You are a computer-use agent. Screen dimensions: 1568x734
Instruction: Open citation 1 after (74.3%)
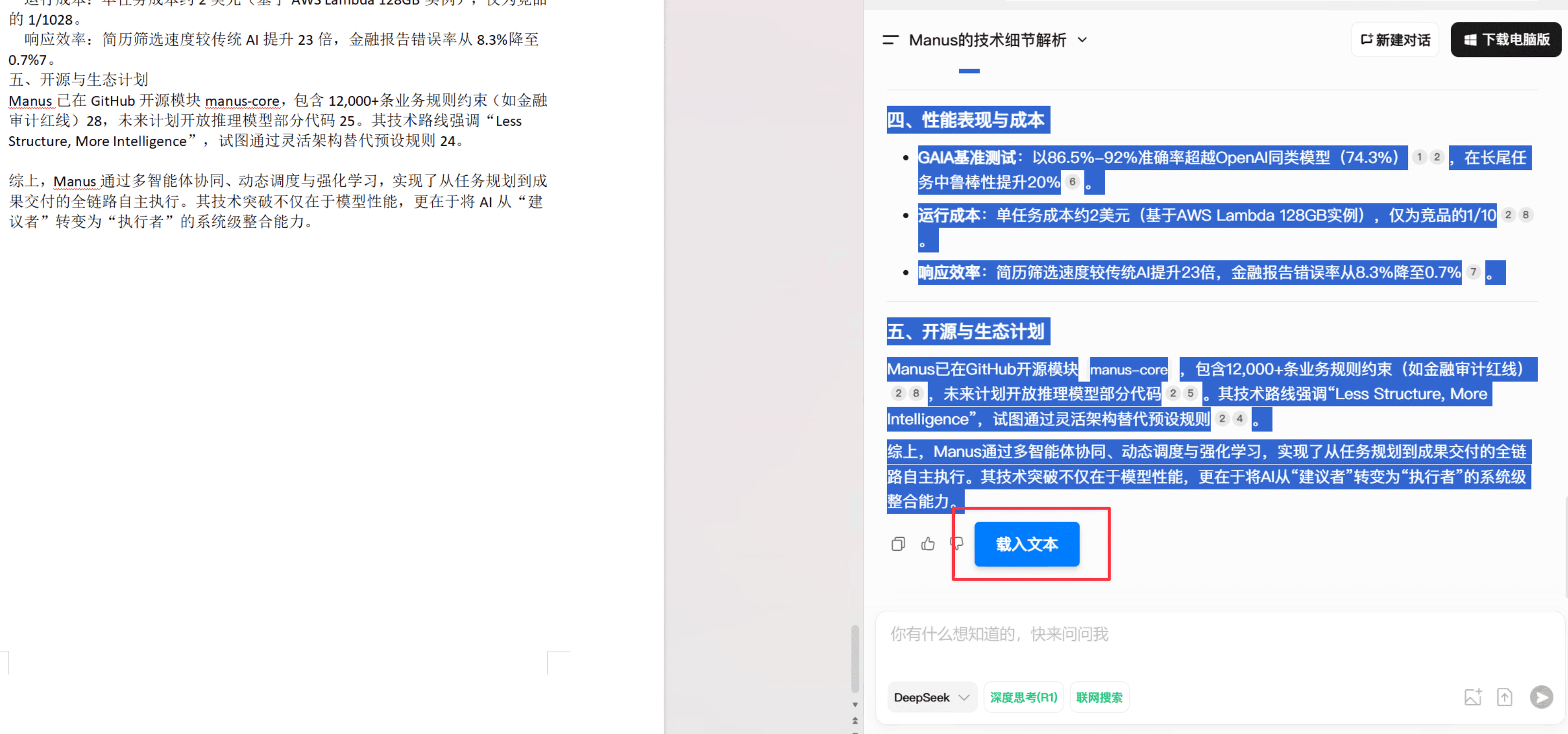1419,158
